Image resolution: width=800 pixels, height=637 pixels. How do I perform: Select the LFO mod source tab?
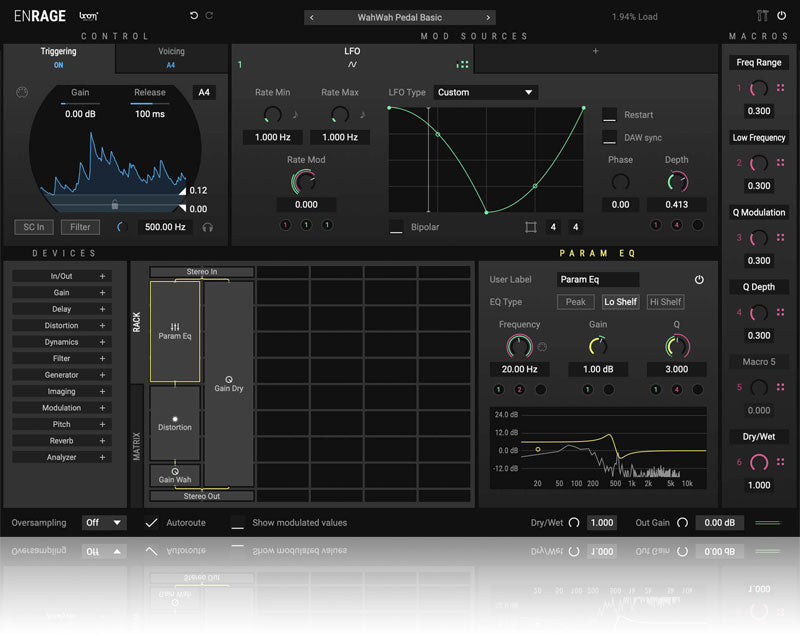(x=352, y=58)
